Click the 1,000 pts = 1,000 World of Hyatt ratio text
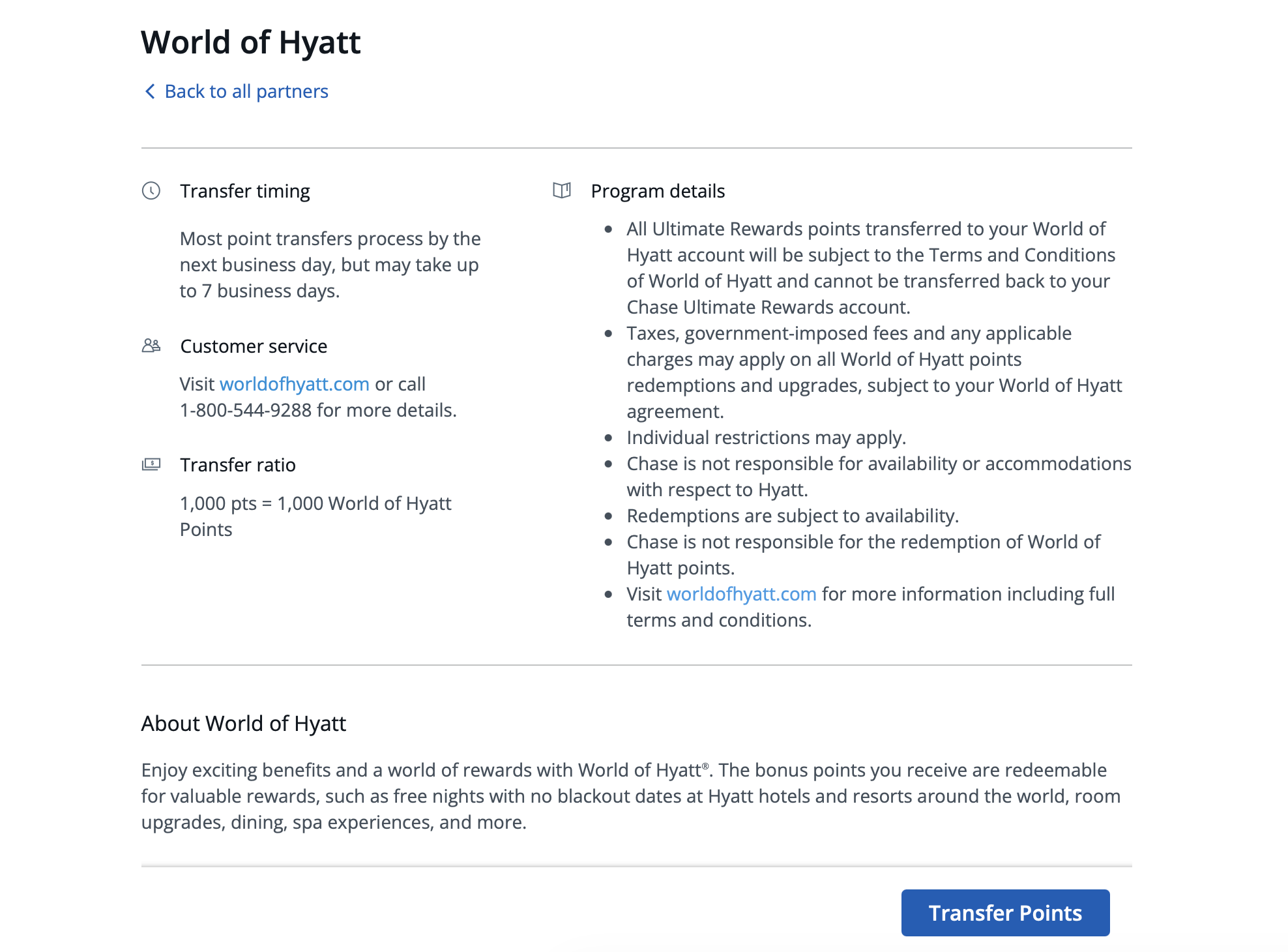Image resolution: width=1288 pixels, height=952 pixels. pos(315,516)
